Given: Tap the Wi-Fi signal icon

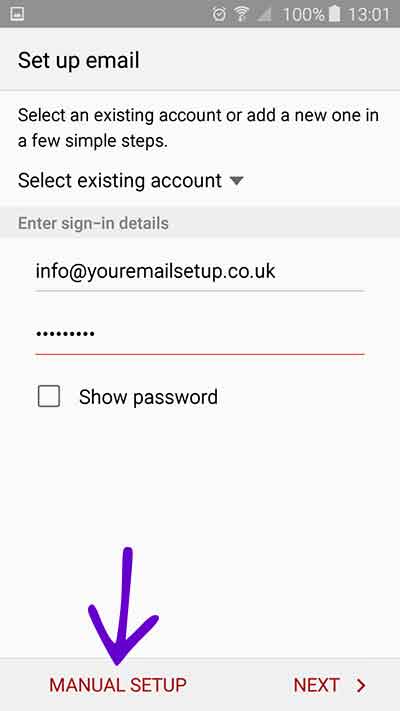Looking at the screenshot, I should (241, 14).
